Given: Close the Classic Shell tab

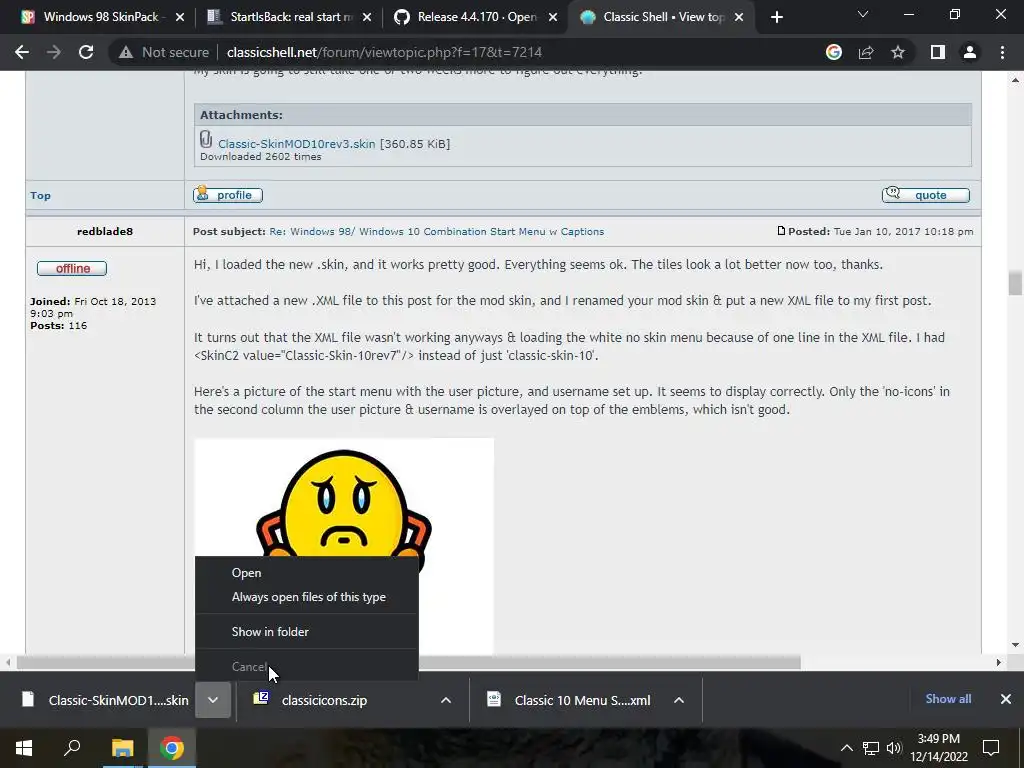Looking at the screenshot, I should [x=739, y=18].
